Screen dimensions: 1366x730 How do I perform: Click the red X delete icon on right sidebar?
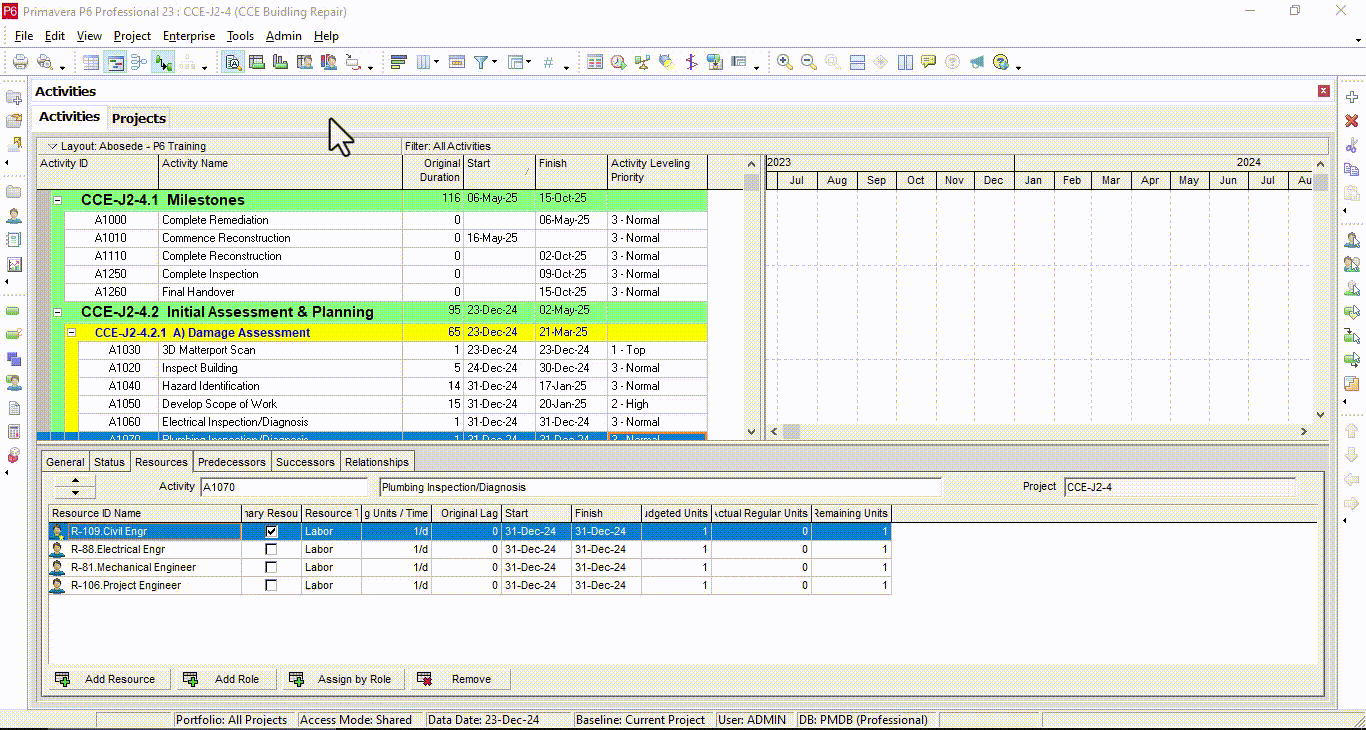click(x=1352, y=121)
